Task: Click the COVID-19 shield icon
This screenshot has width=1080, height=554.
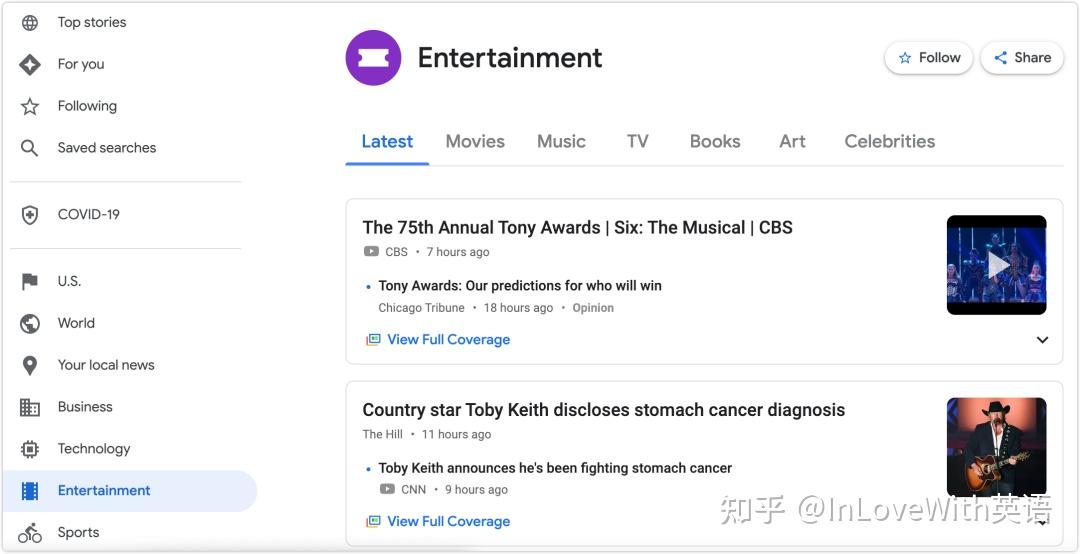Action: coord(30,214)
